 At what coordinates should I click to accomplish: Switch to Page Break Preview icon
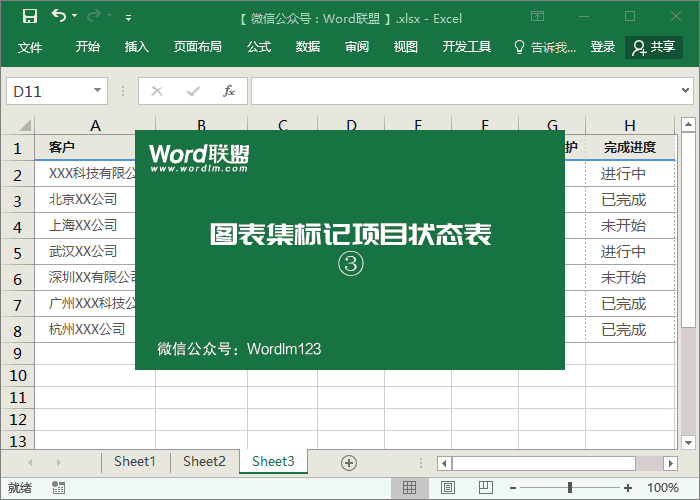click(x=486, y=488)
